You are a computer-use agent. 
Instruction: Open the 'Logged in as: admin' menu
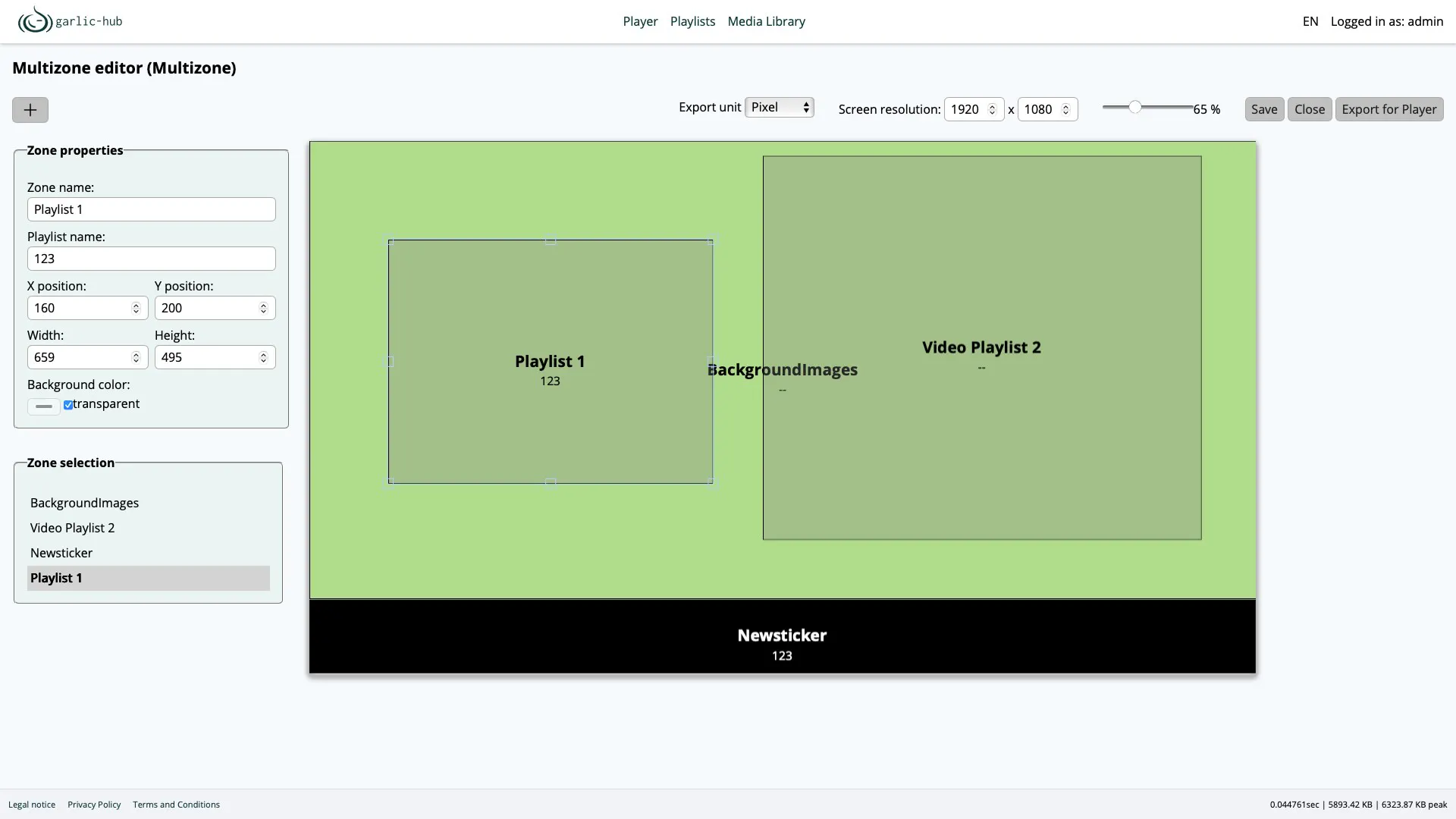[1386, 21]
